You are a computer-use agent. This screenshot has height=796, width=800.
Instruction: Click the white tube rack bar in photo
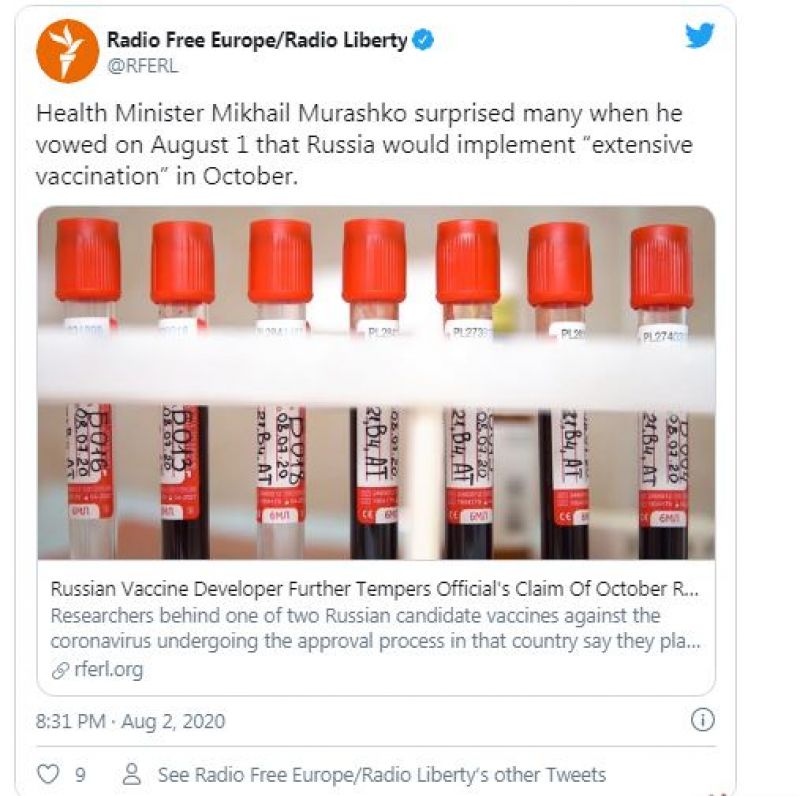coord(376,370)
